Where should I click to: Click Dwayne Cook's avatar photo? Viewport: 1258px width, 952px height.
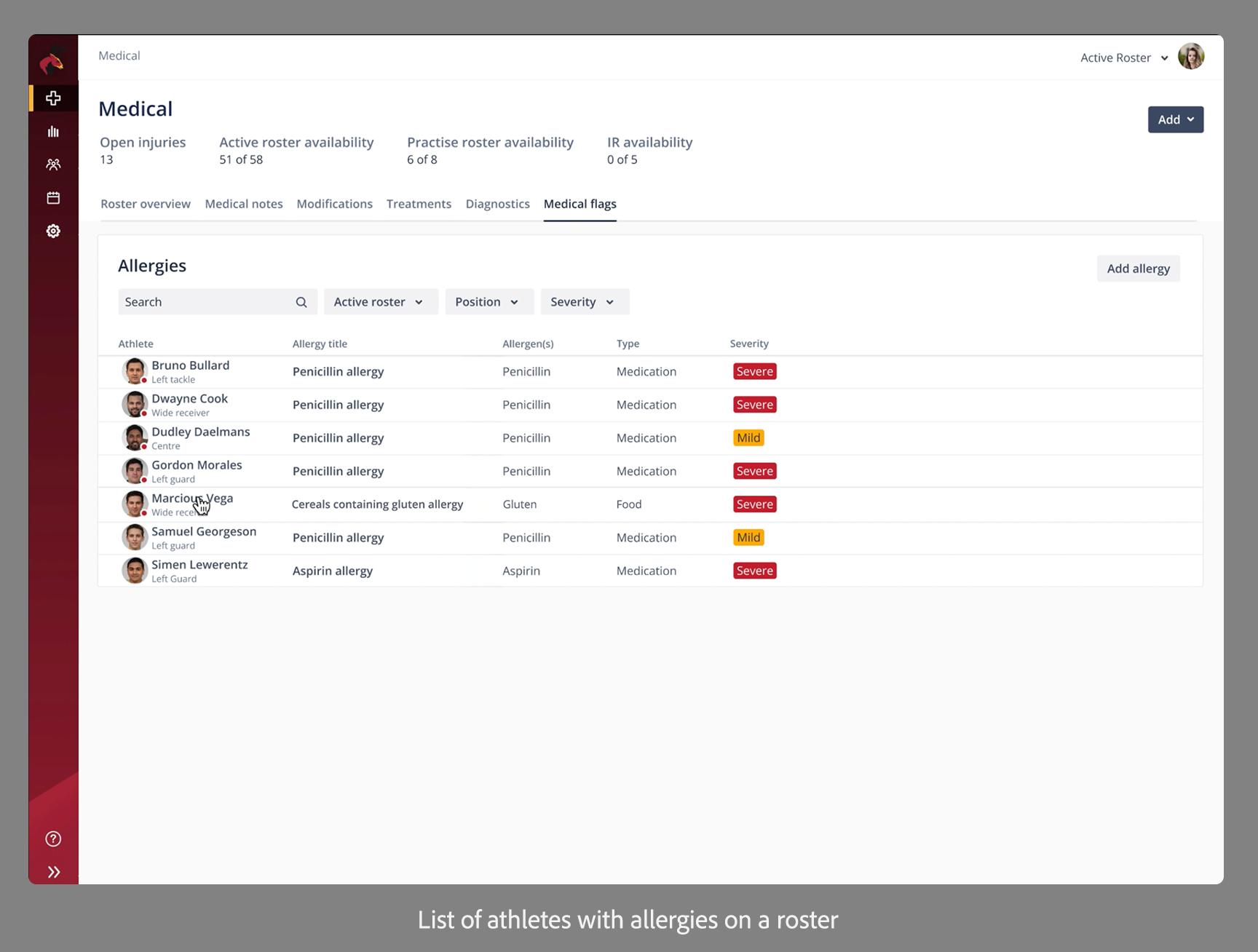click(135, 405)
